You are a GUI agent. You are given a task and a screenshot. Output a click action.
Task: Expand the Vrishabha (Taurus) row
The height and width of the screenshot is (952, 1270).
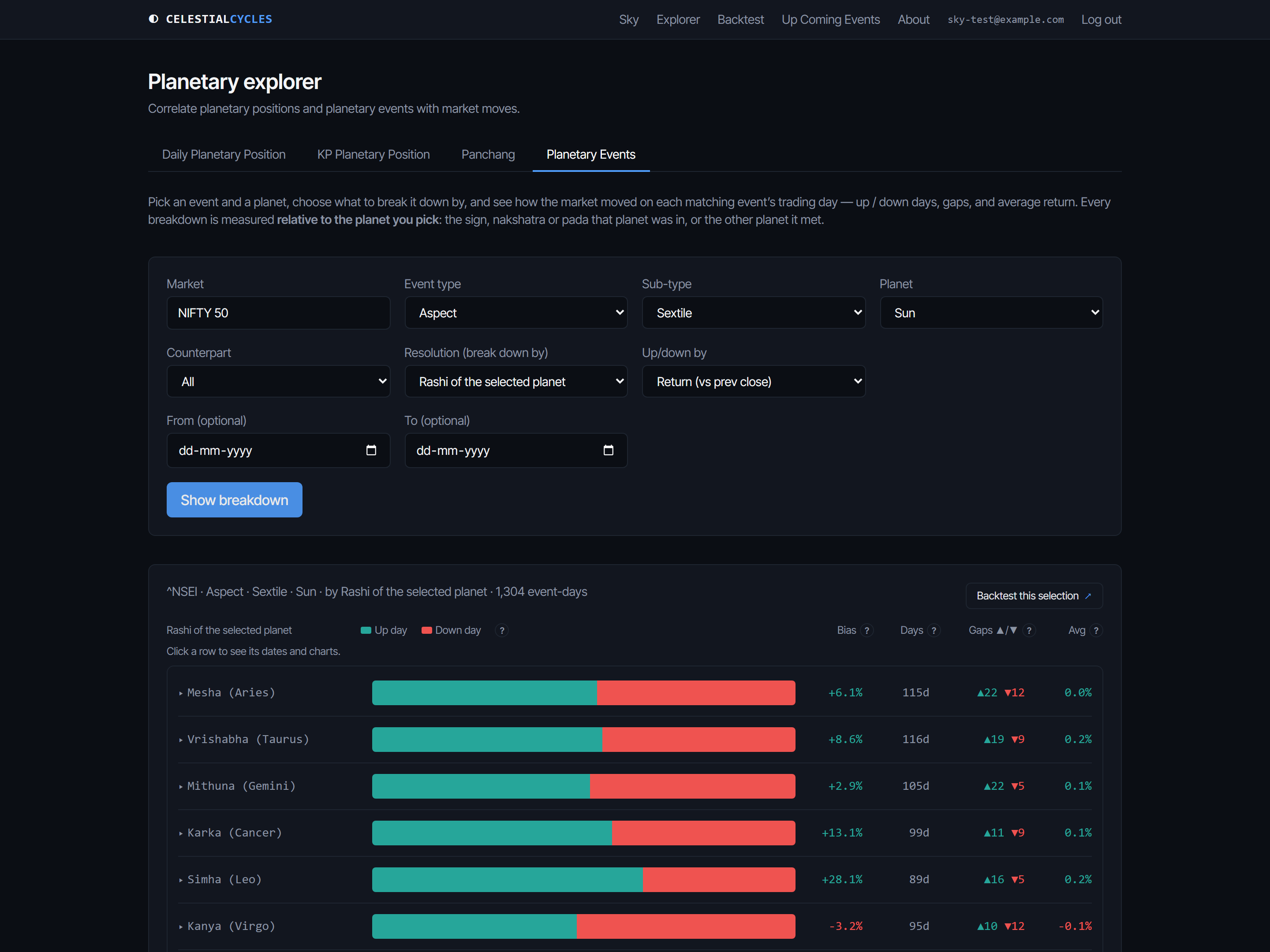[635, 739]
